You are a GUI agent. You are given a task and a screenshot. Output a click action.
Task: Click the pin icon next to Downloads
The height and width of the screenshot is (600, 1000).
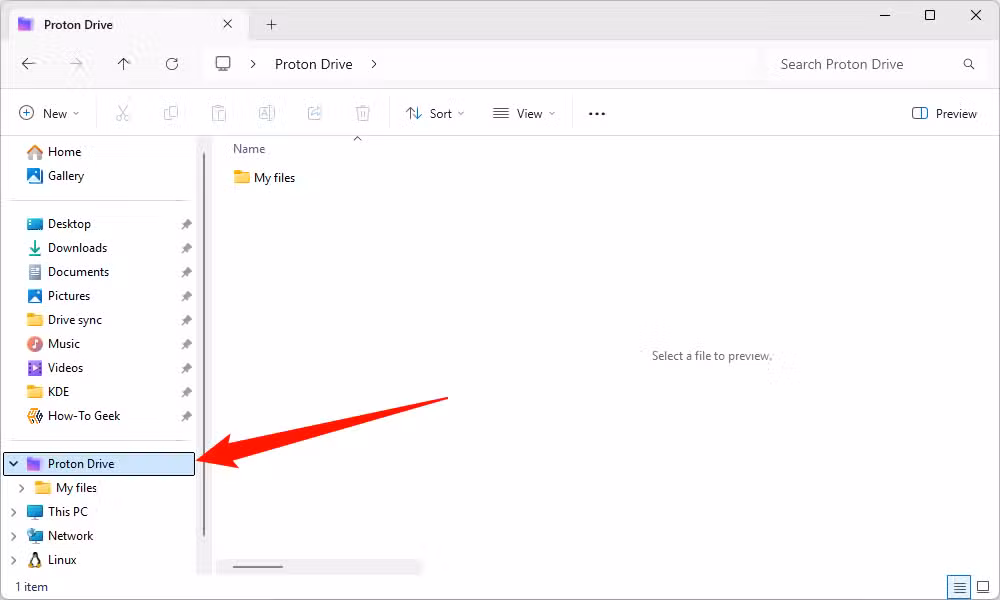(x=186, y=248)
